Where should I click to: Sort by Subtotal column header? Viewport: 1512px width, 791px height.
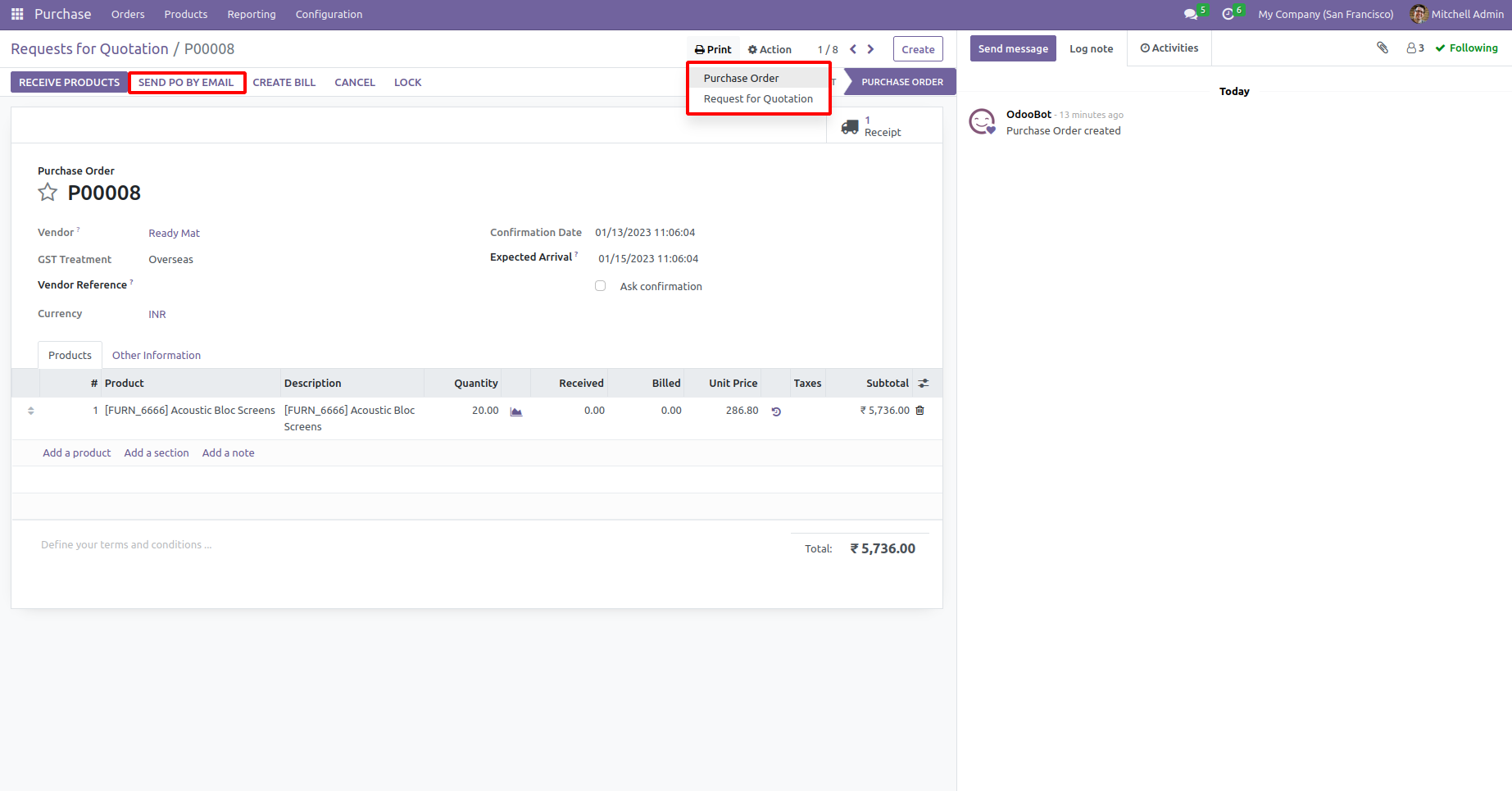click(869, 383)
